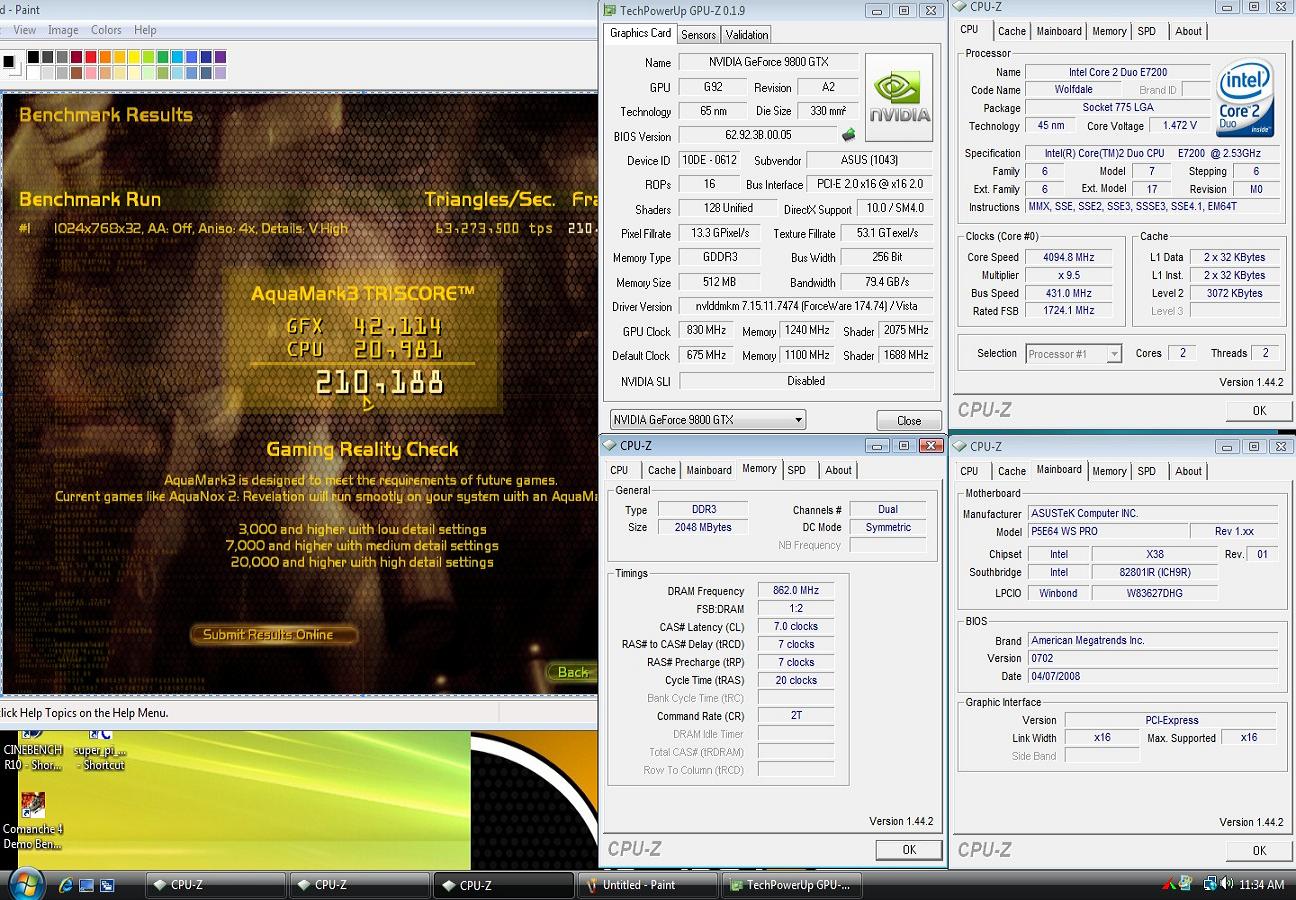Open the Help menu in Paint
Viewport: 1296px width, 900px height.
tap(145, 30)
